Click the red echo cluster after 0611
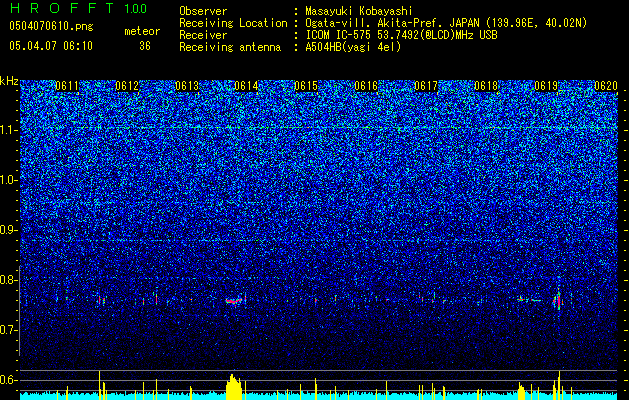The width and height of the screenshot is (629, 400). tap(101, 300)
